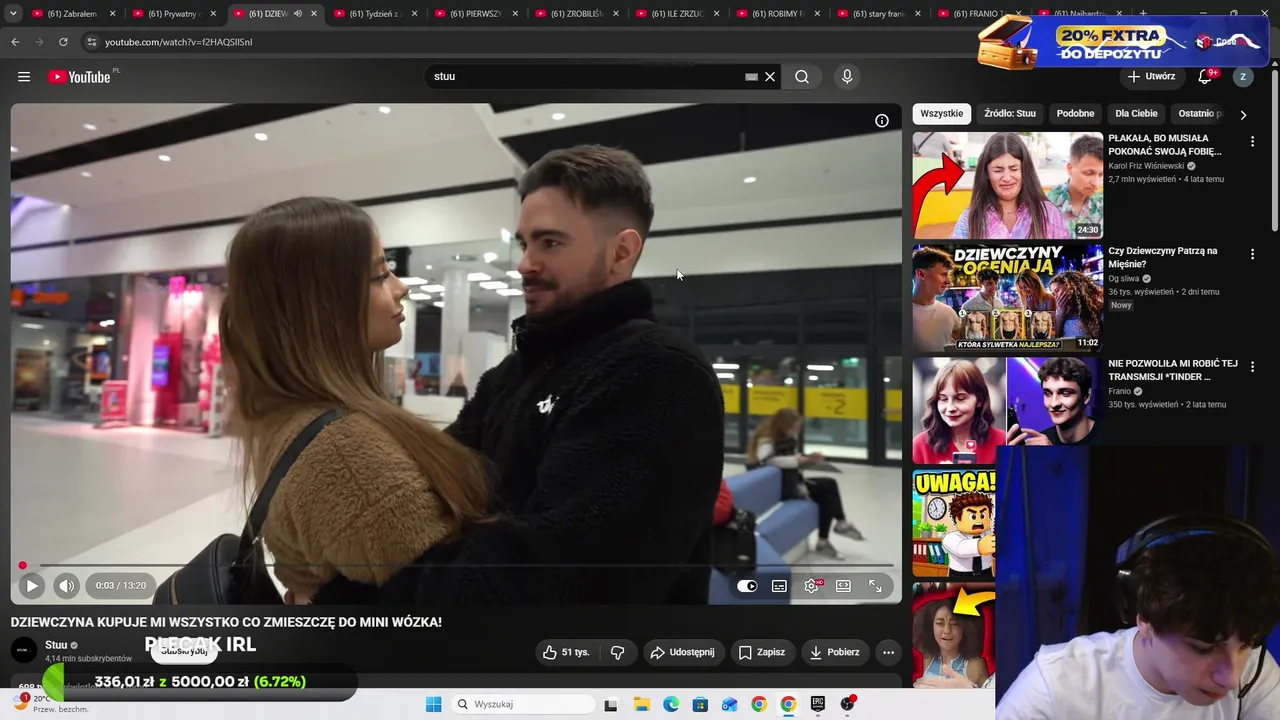Start voice search with the microphone icon
The height and width of the screenshot is (720, 1280).
[847, 77]
